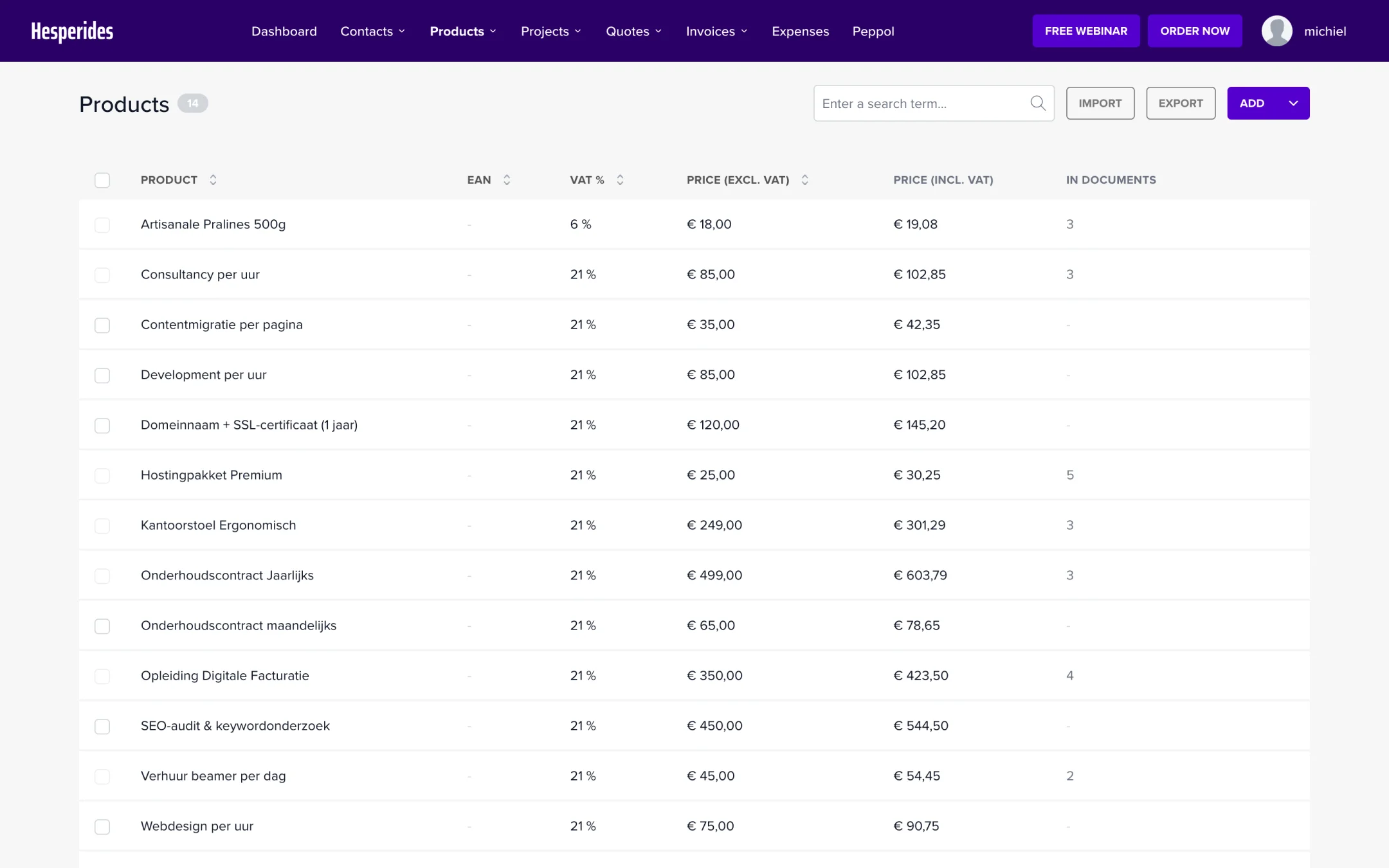This screenshot has width=1389, height=868.
Task: Open the Peppol page
Action: 873,31
